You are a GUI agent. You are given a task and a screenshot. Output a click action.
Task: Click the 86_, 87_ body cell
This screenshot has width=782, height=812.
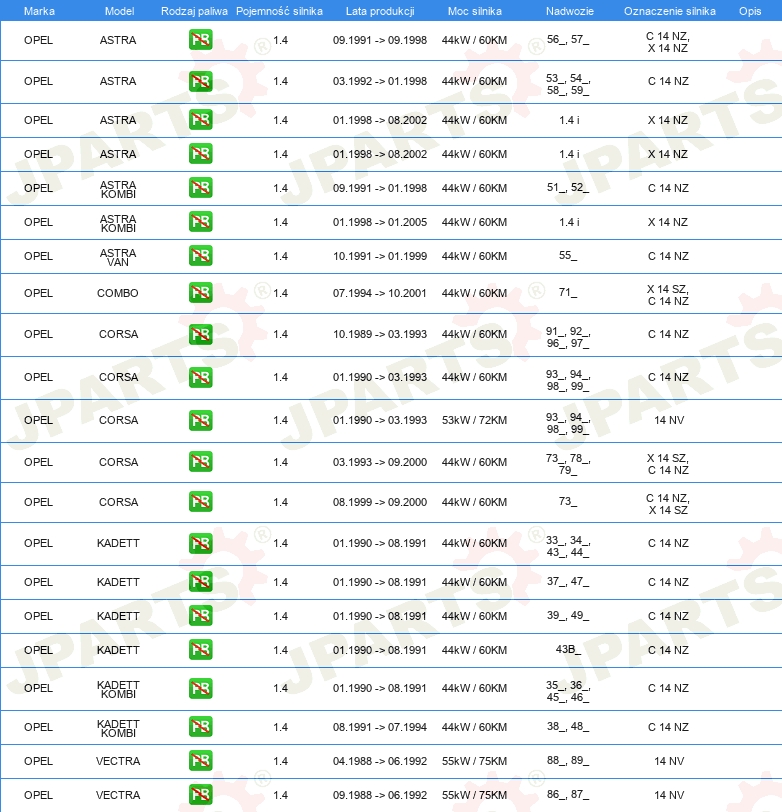tap(568, 794)
